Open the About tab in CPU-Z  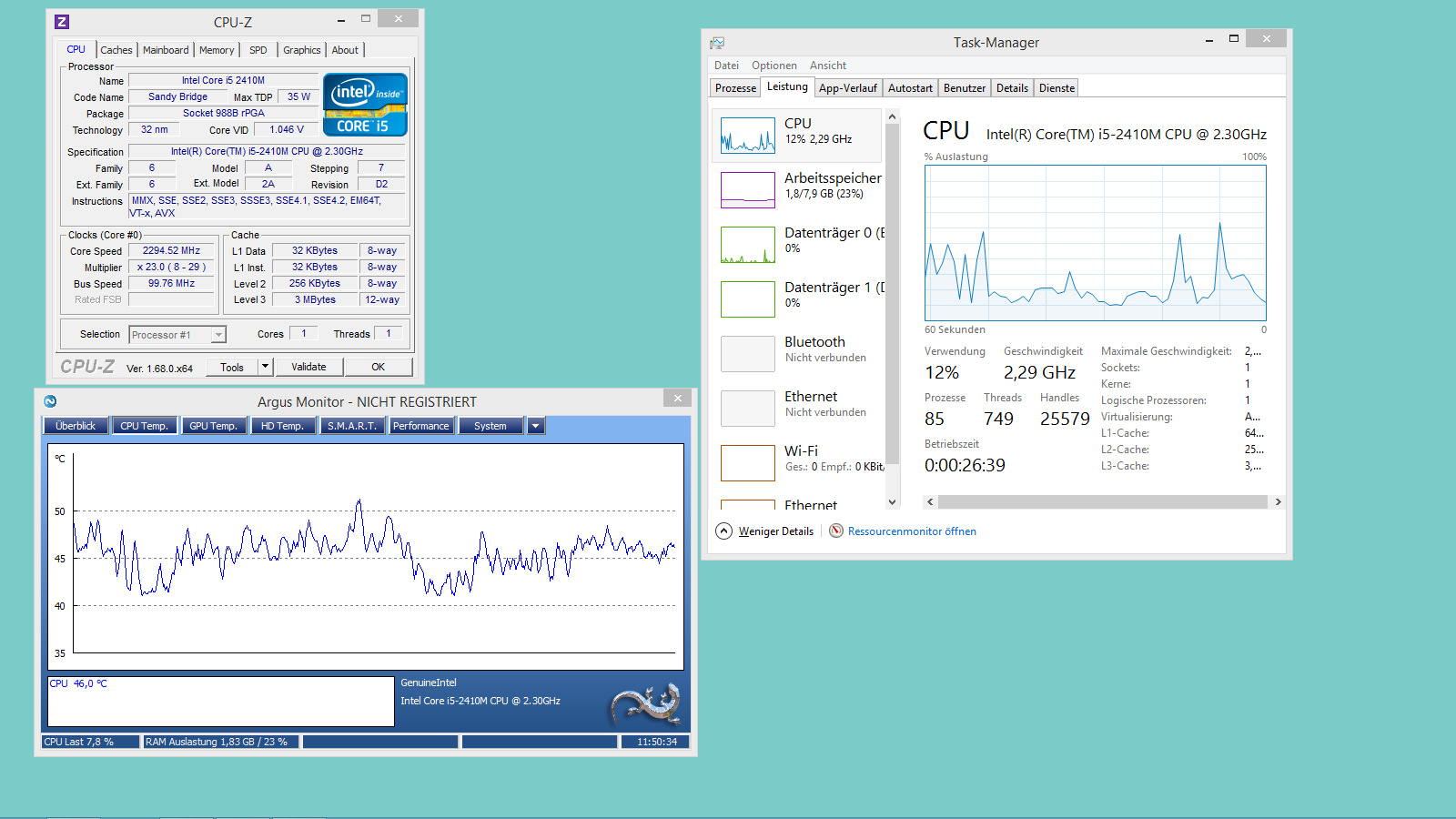pos(345,50)
